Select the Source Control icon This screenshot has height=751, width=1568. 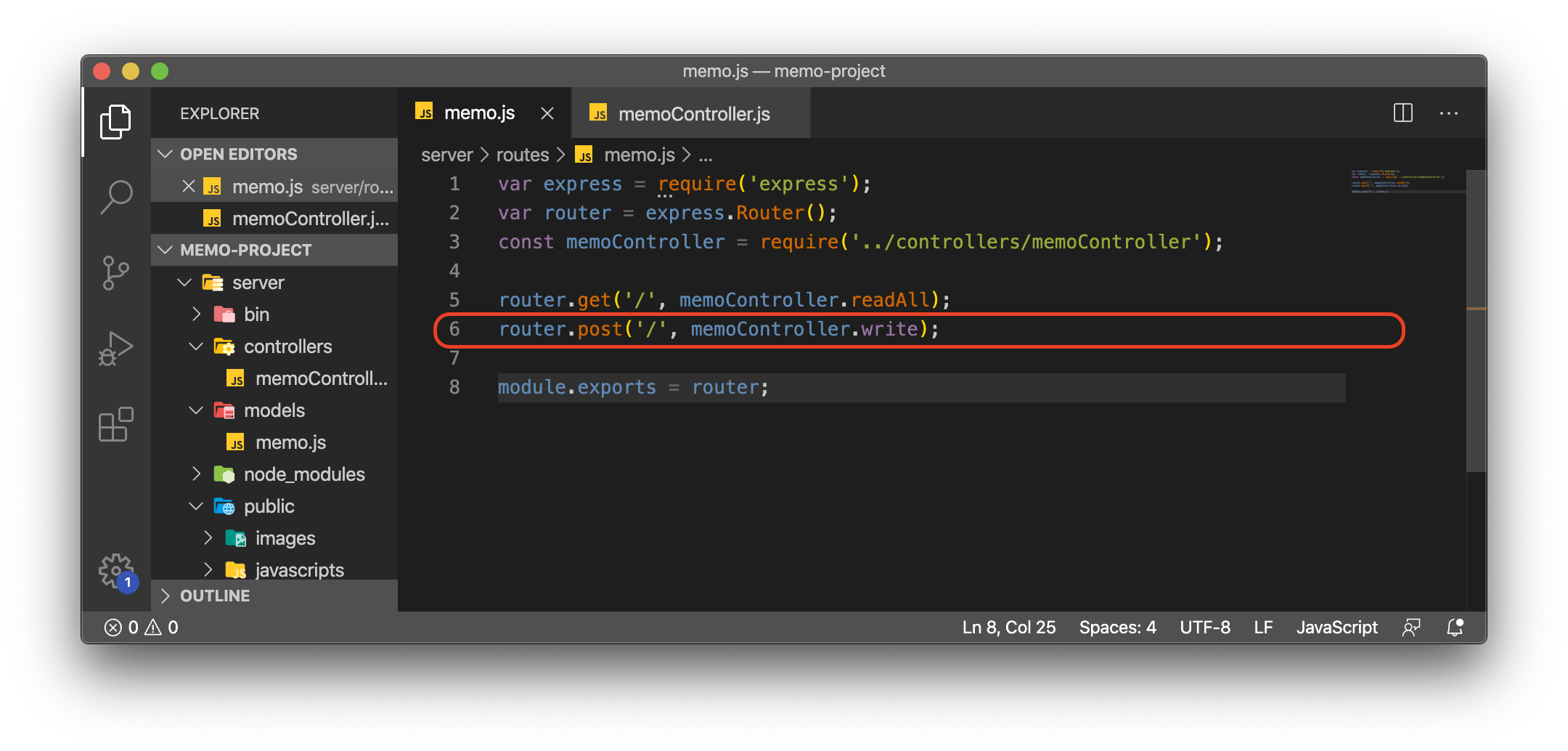click(116, 272)
